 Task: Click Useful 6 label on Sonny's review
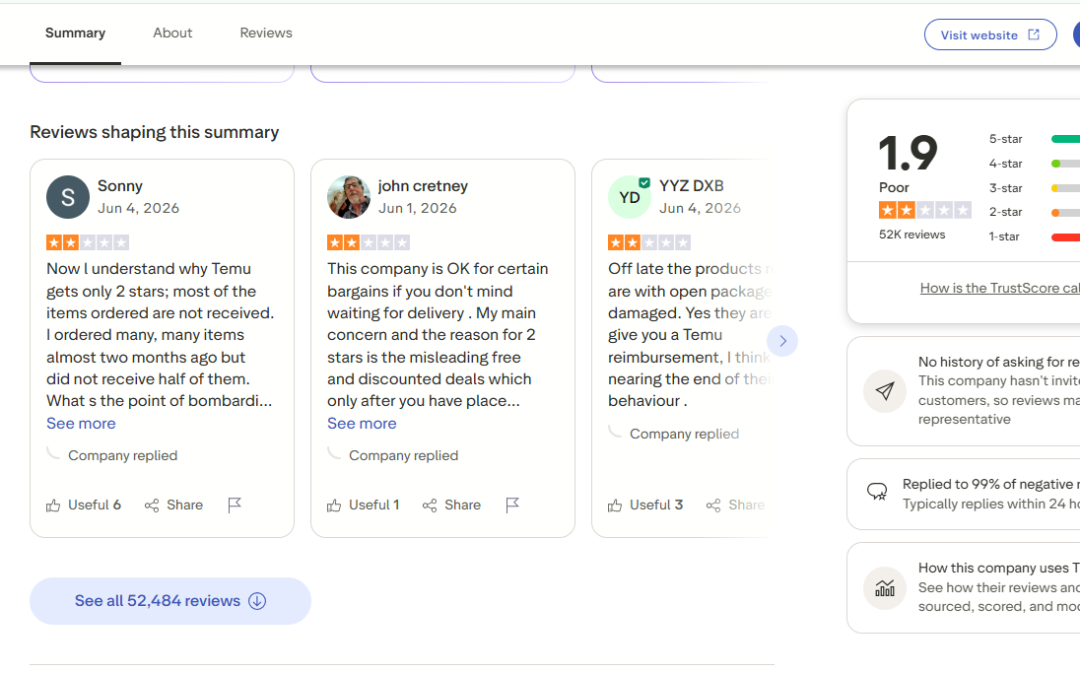(94, 505)
